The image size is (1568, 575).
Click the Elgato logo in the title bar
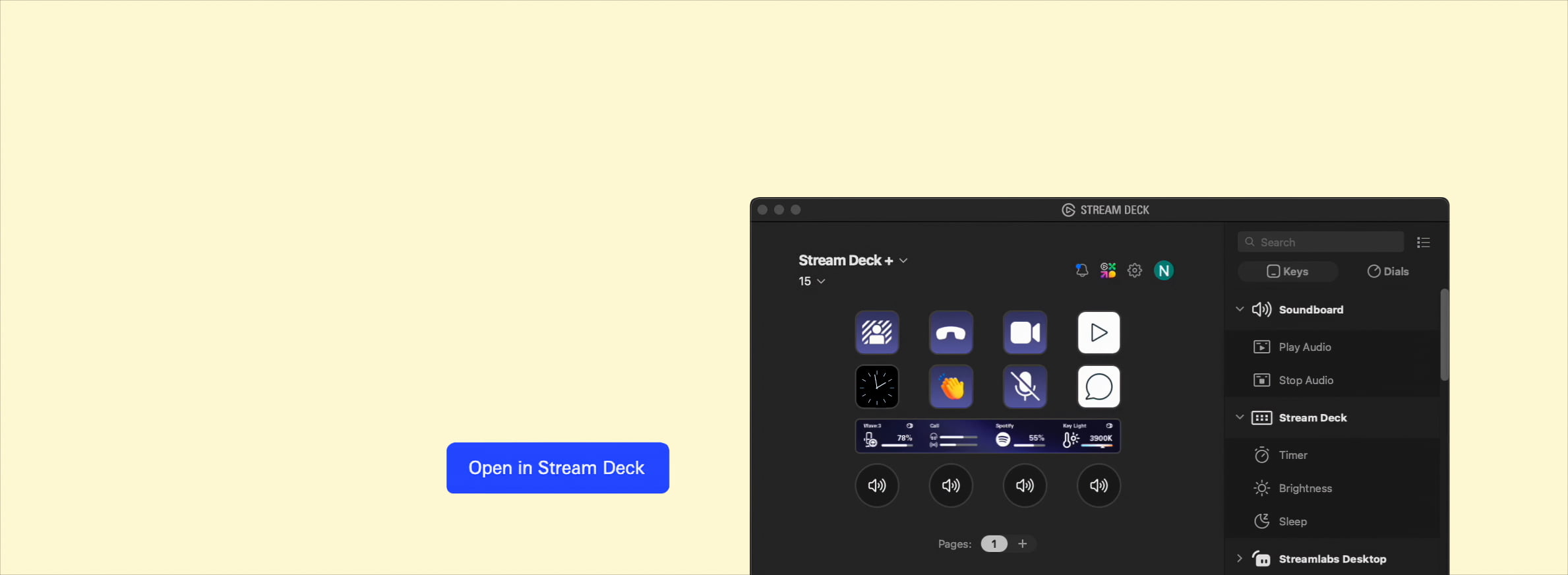click(x=1068, y=210)
